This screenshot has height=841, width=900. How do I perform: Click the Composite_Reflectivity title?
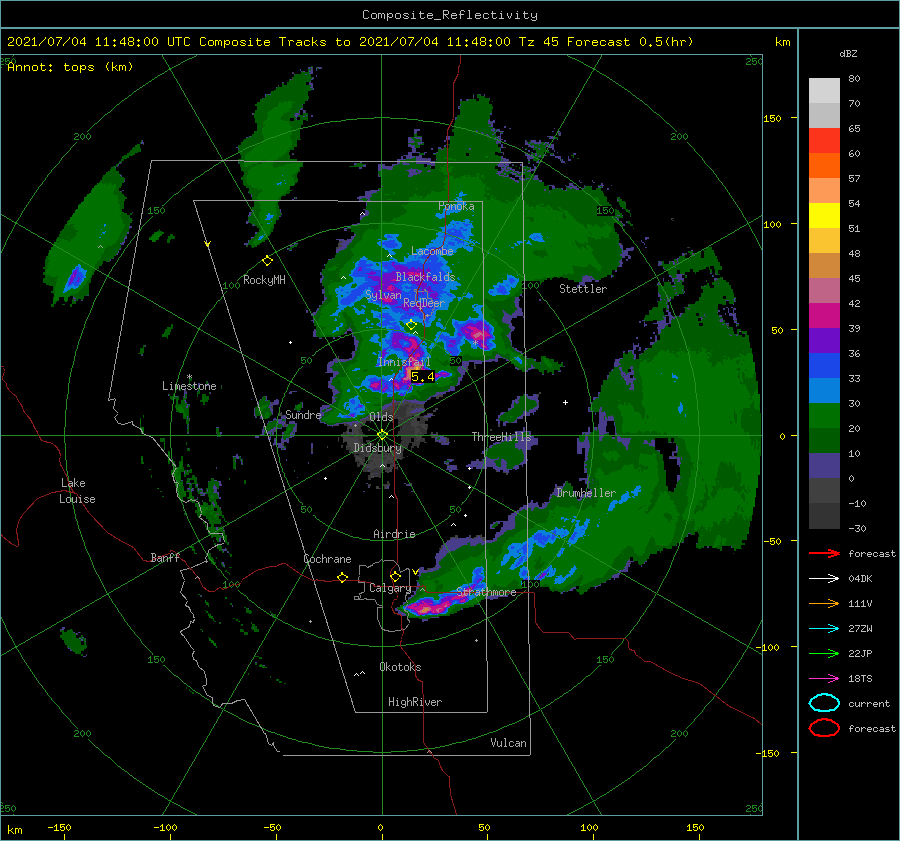tap(450, 15)
